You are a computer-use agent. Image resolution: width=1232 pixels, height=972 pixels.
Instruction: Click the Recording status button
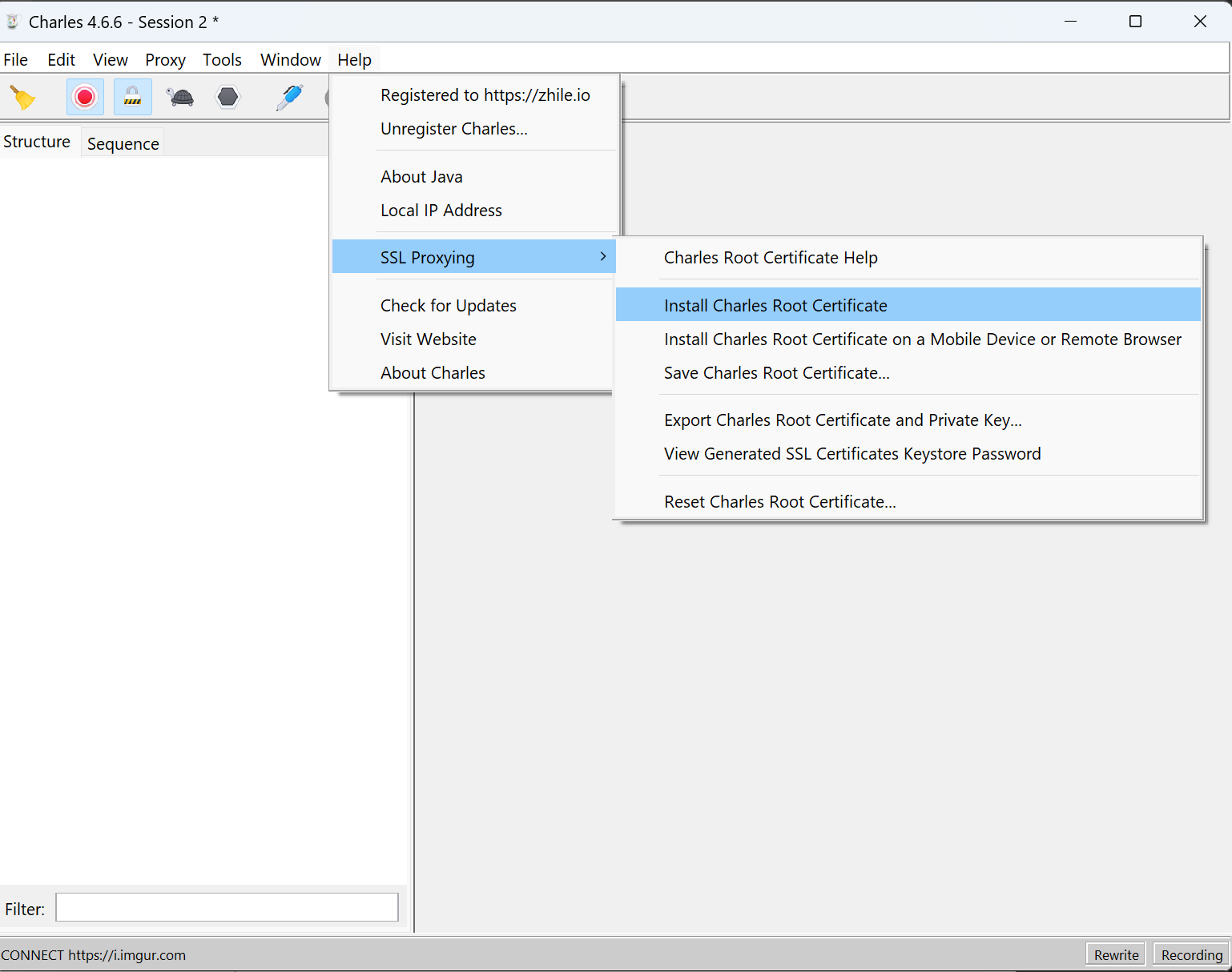1191,954
